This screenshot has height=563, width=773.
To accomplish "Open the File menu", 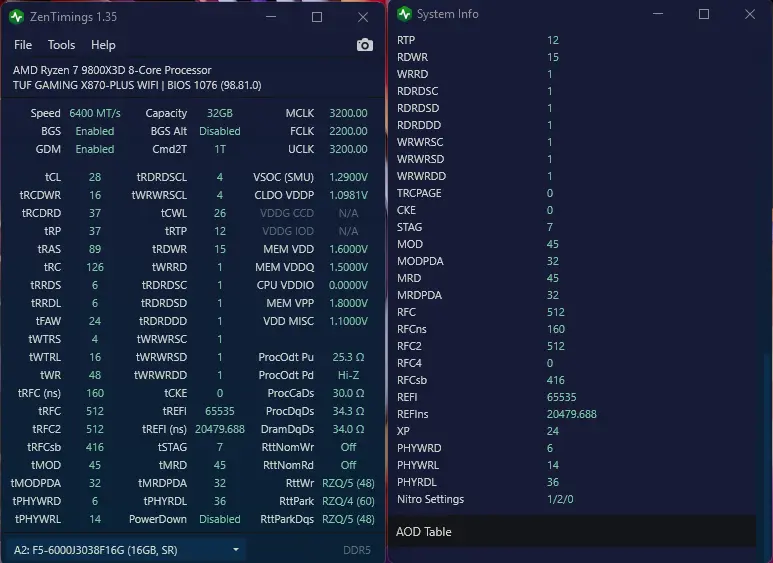I will (23, 45).
